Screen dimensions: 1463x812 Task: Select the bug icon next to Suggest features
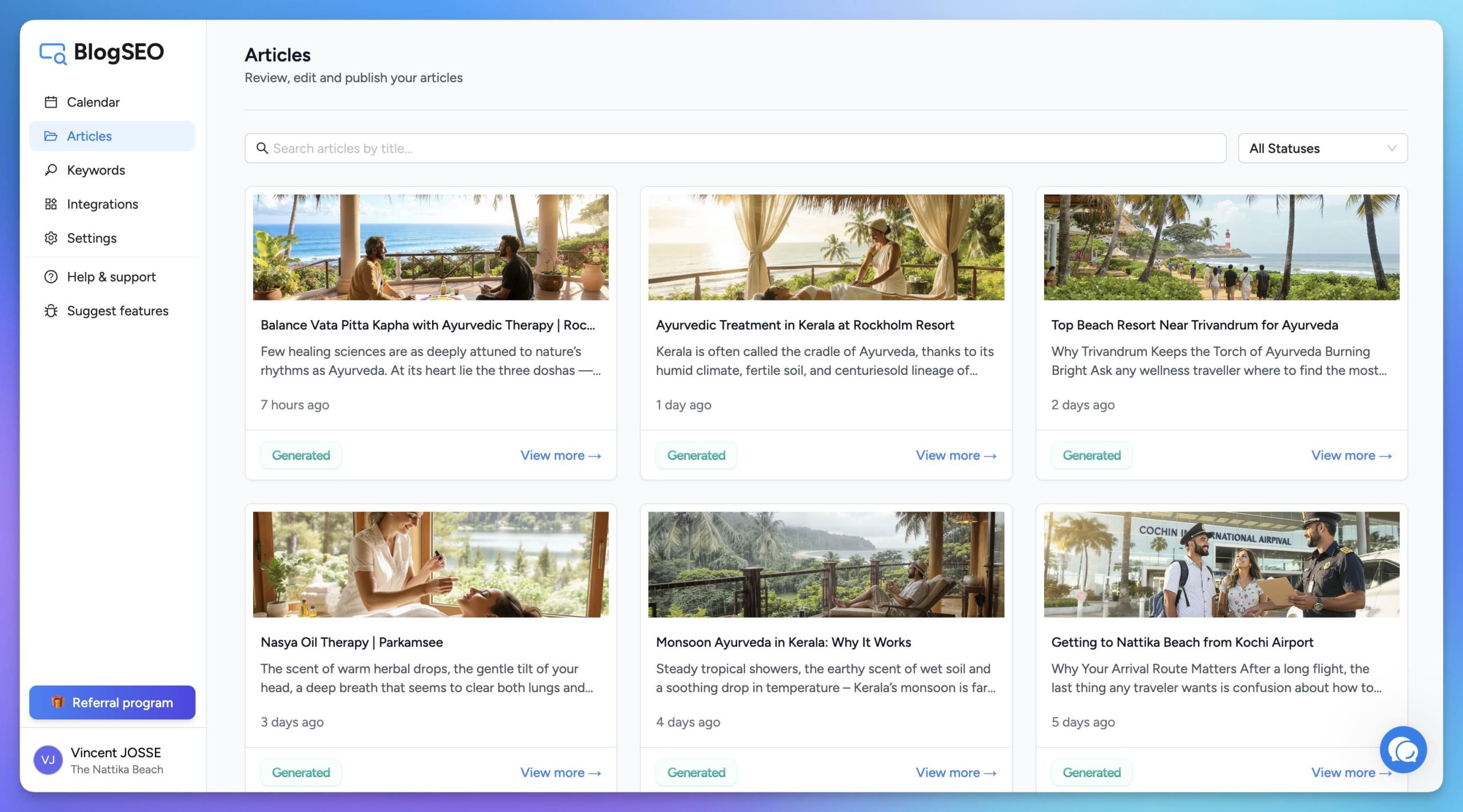[x=51, y=311]
